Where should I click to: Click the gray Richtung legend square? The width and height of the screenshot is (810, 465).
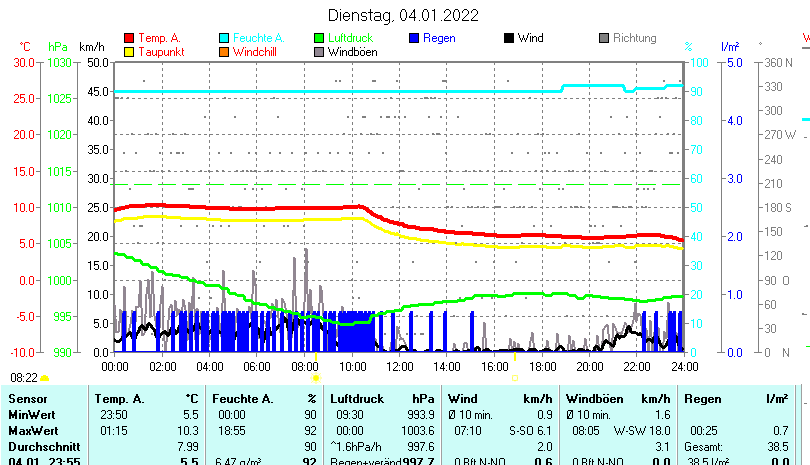(604, 38)
